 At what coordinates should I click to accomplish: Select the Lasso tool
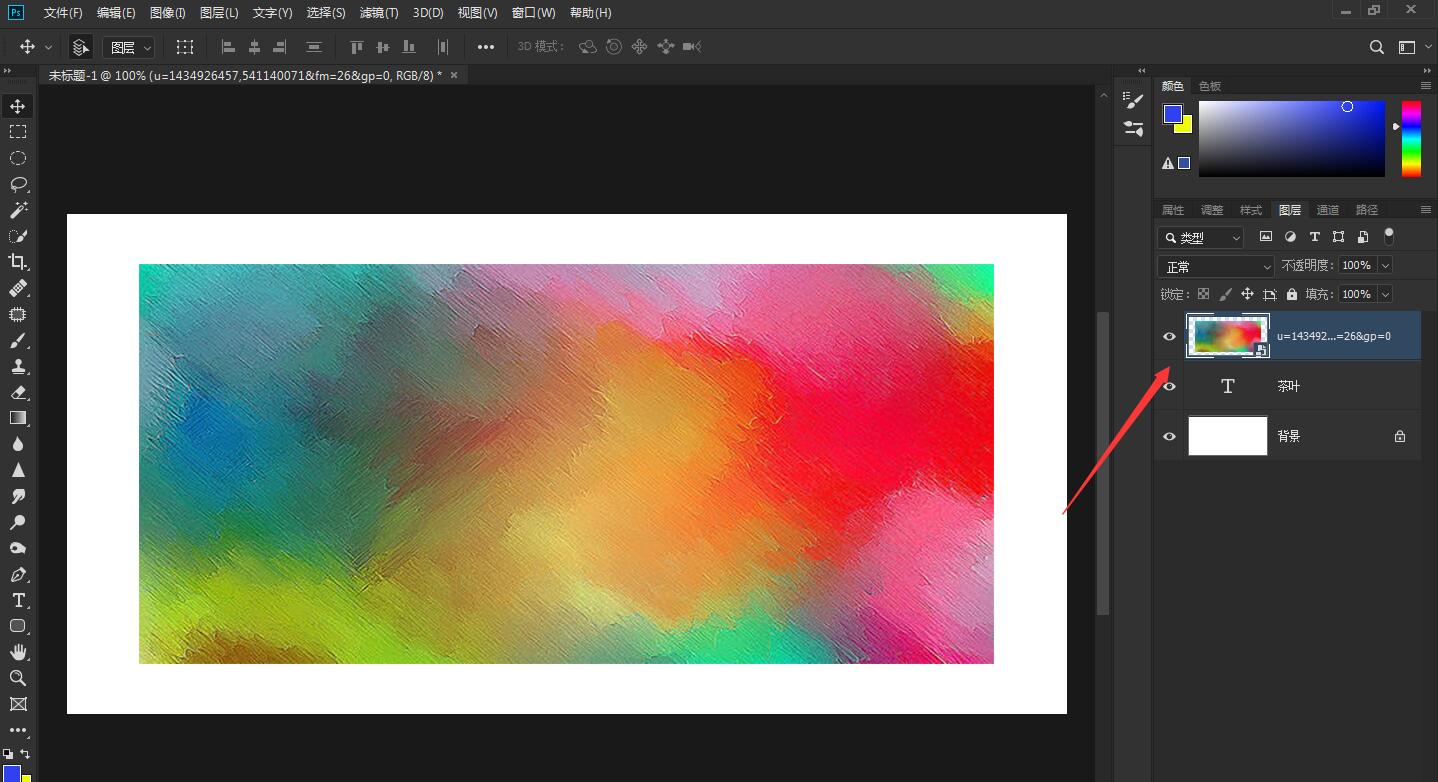(x=18, y=184)
